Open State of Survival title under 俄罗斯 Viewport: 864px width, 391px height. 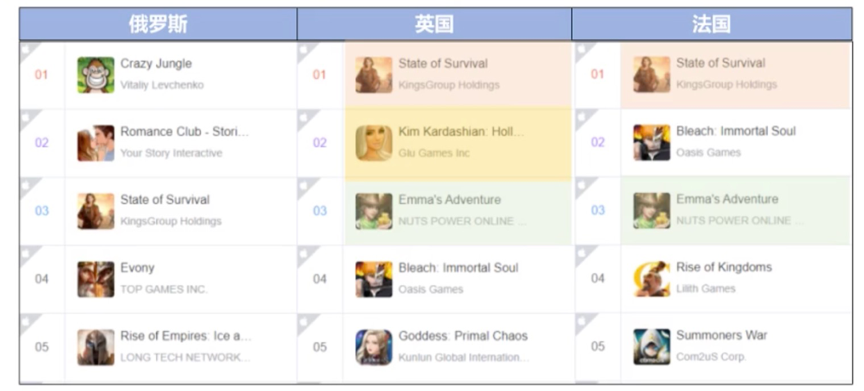(x=165, y=200)
